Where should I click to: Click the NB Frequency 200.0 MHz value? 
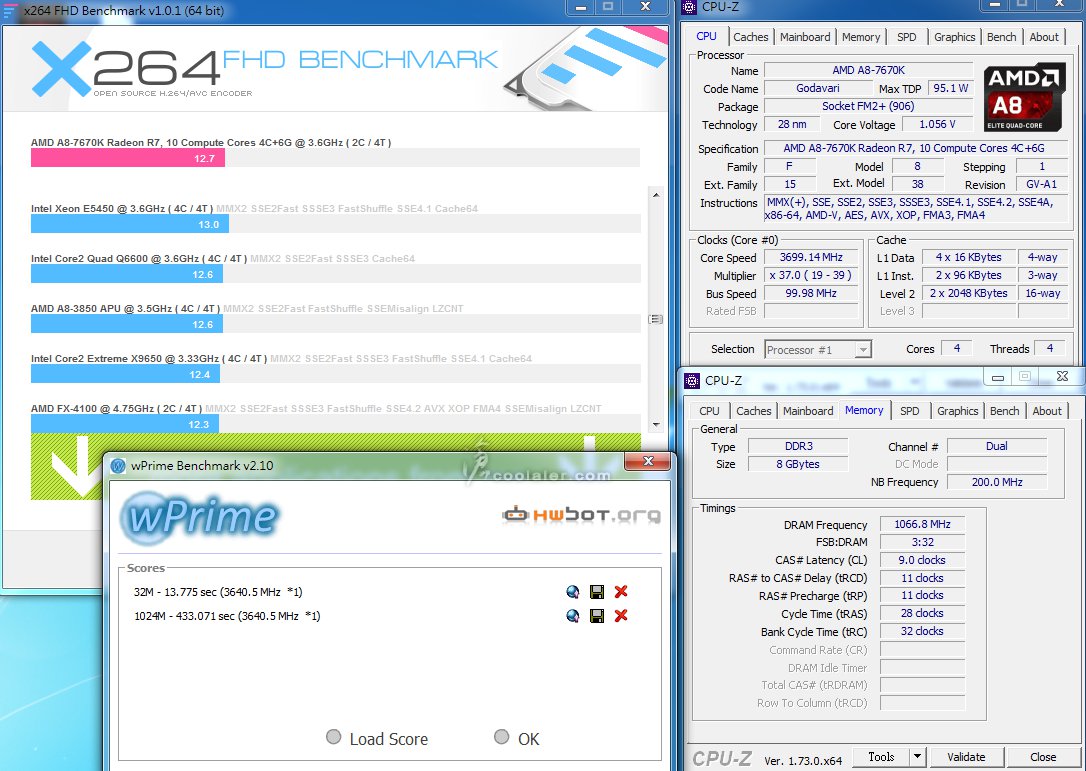(997, 482)
